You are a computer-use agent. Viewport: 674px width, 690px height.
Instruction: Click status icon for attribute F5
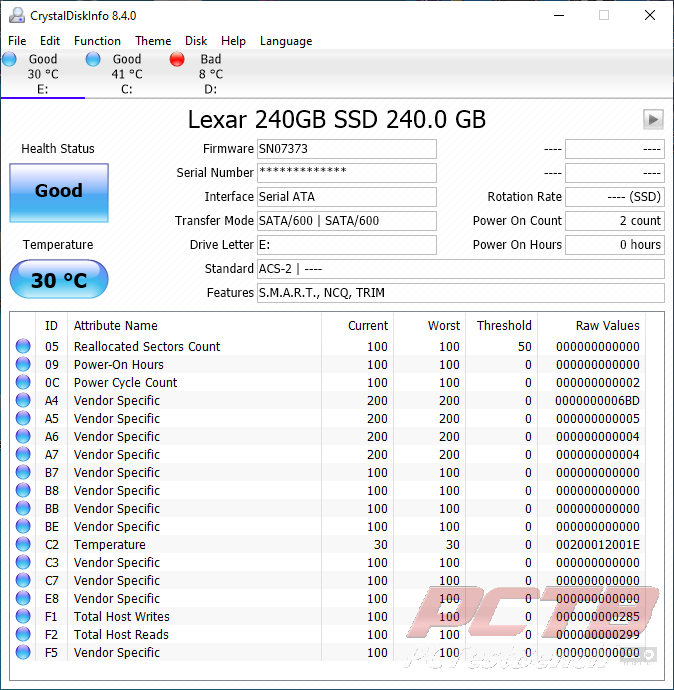click(x=23, y=653)
